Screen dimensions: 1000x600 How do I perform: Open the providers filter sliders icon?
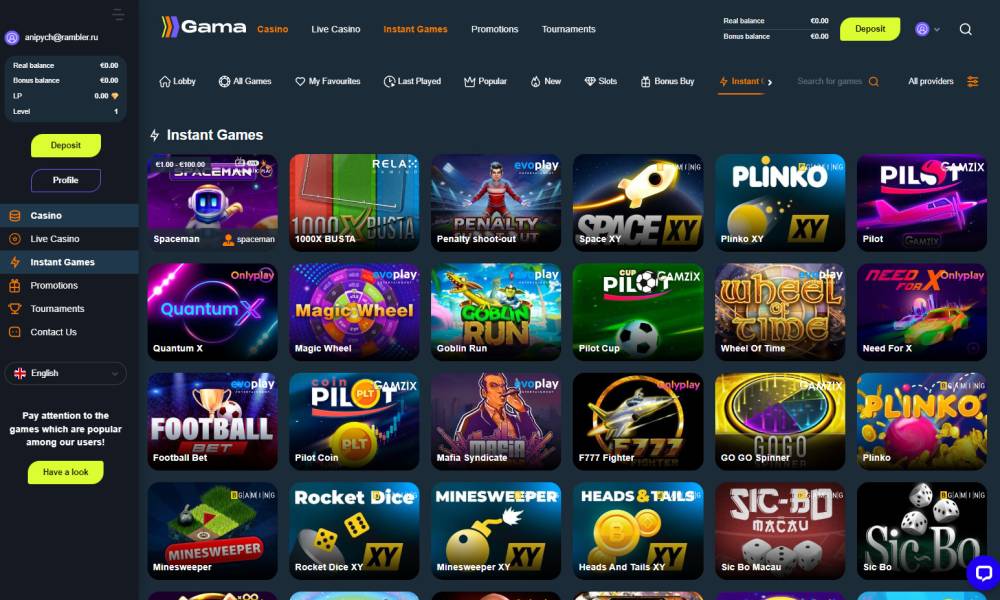(x=973, y=82)
